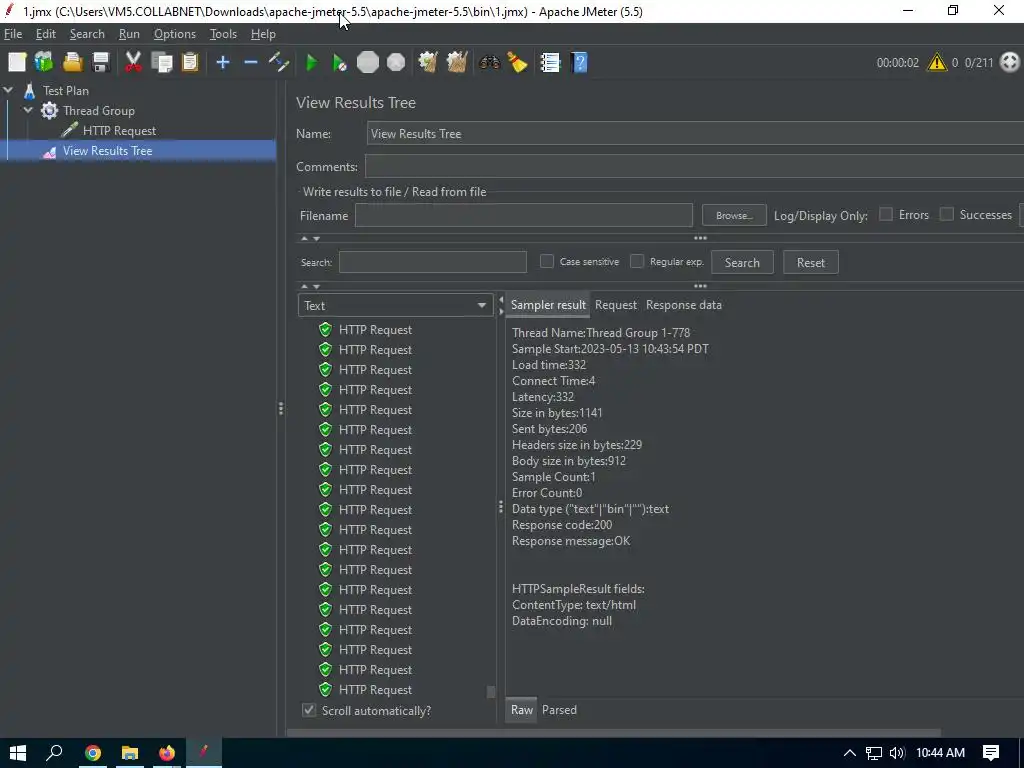Click down arrow on divider above Text dropdown

(x=316, y=287)
